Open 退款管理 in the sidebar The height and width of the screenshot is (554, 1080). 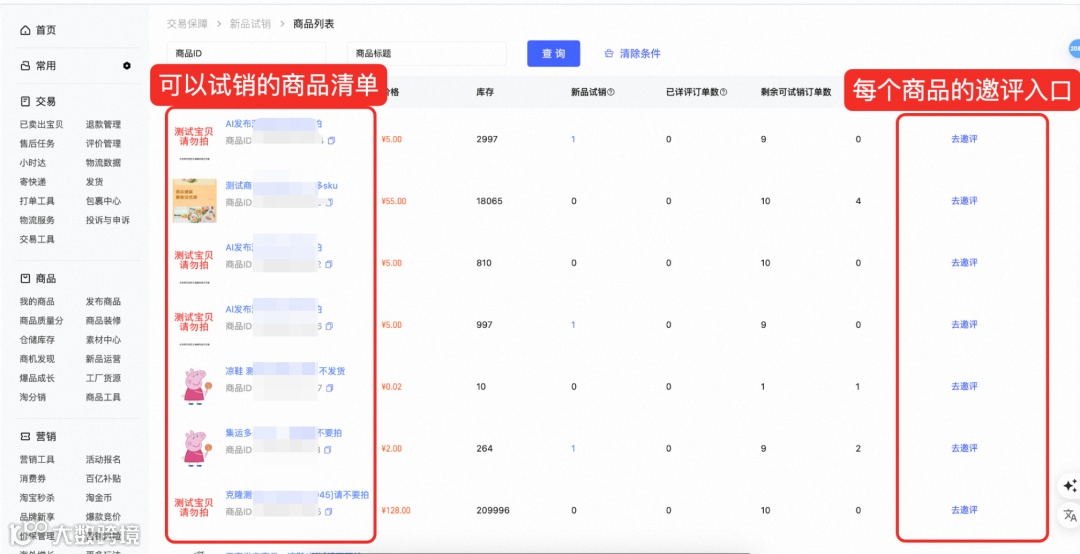103,125
